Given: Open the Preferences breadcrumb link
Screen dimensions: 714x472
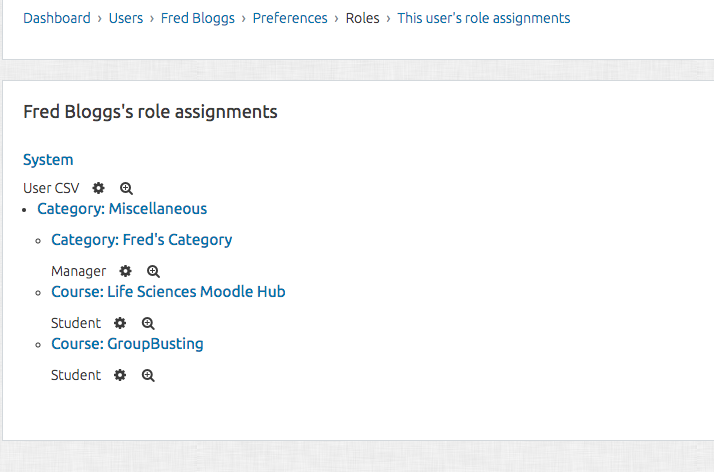Looking at the screenshot, I should coord(290,18).
